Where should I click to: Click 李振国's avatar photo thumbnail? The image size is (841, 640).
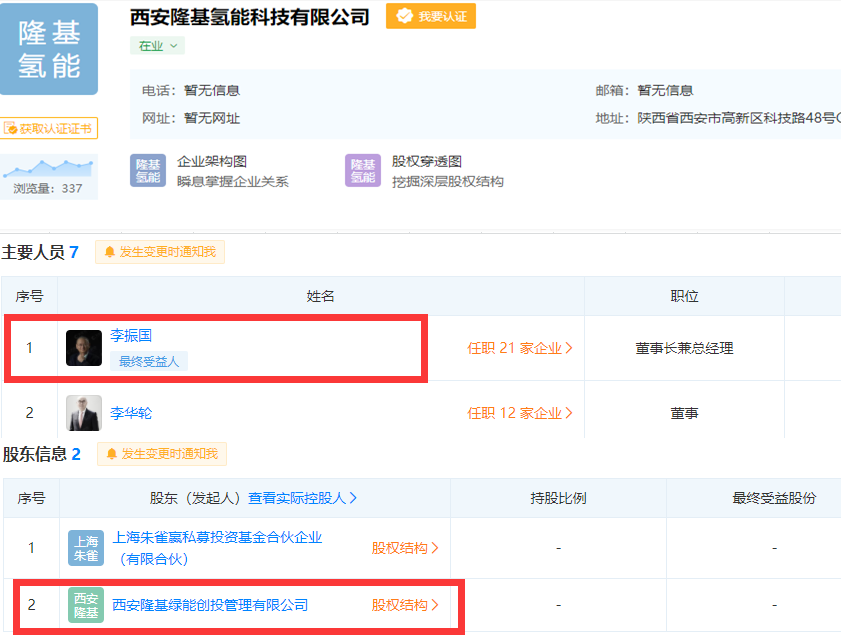pyautogui.click(x=84, y=348)
